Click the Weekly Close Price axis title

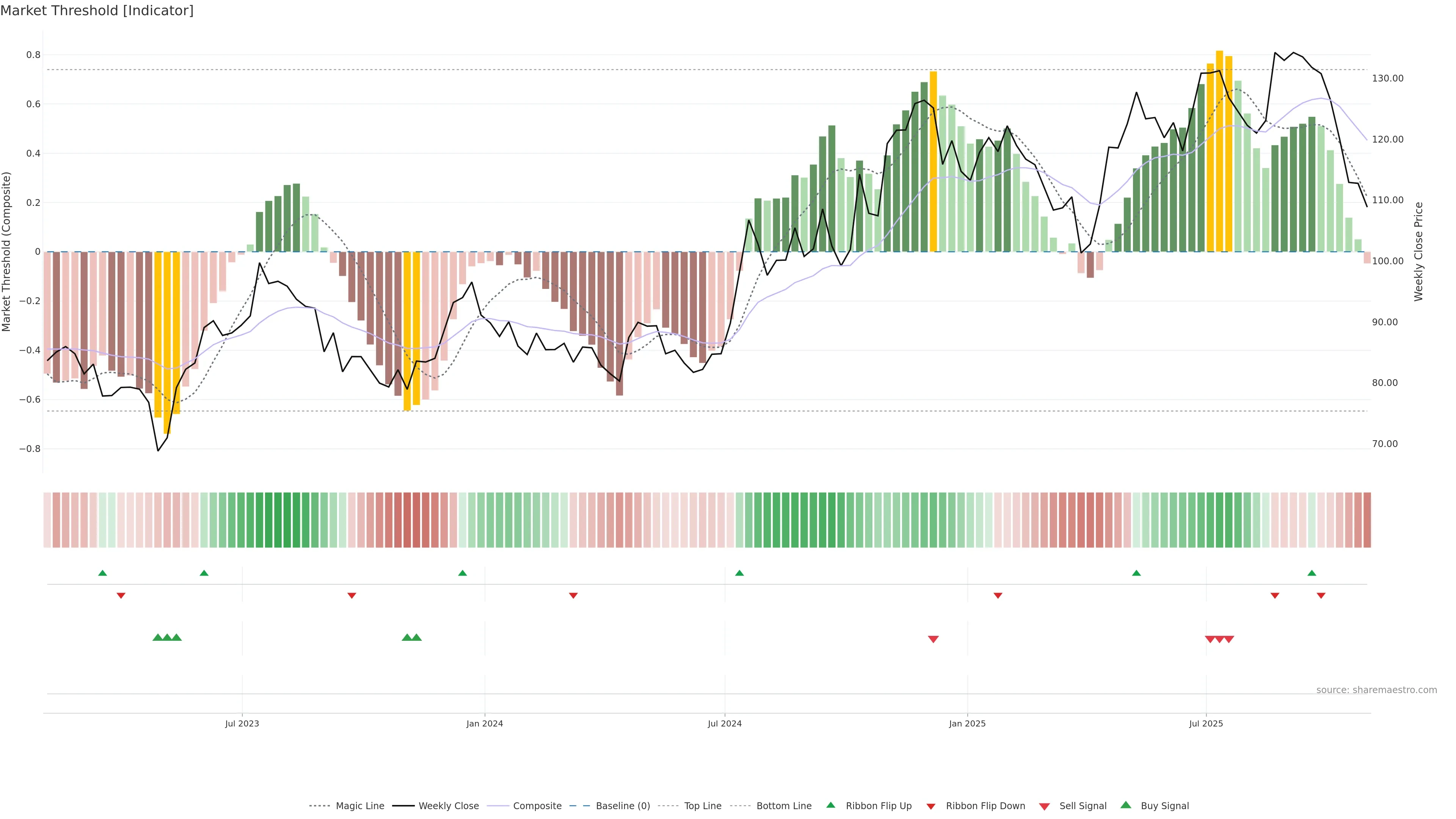[1418, 251]
